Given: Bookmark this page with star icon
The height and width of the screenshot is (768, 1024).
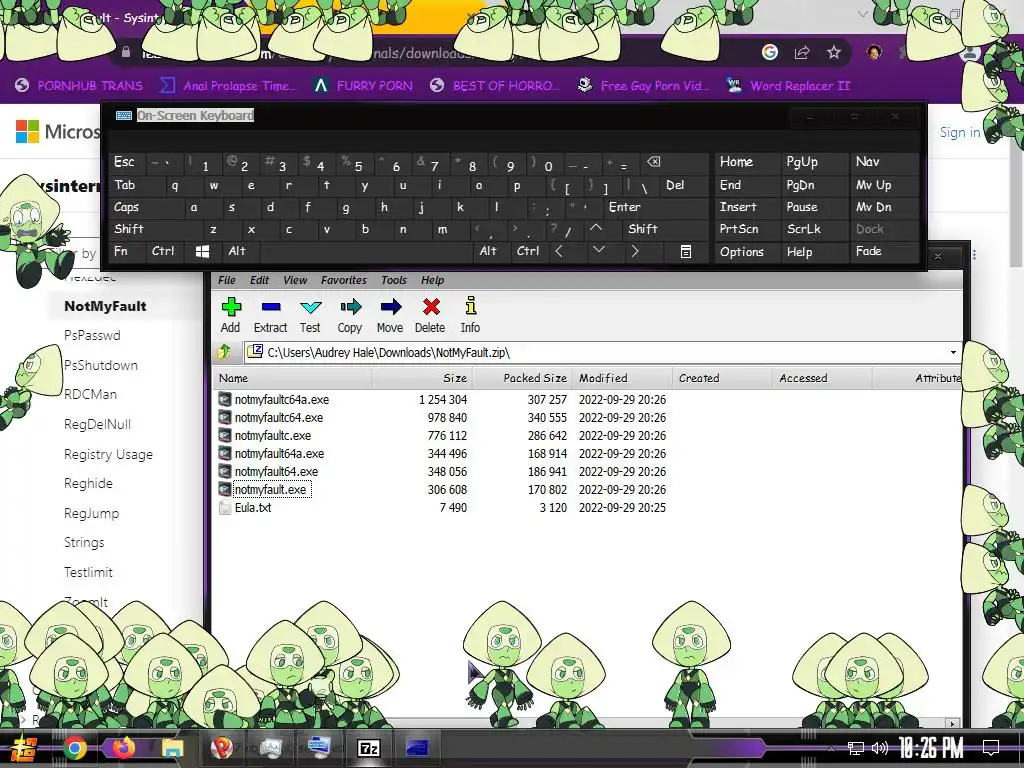Looking at the screenshot, I should [833, 52].
